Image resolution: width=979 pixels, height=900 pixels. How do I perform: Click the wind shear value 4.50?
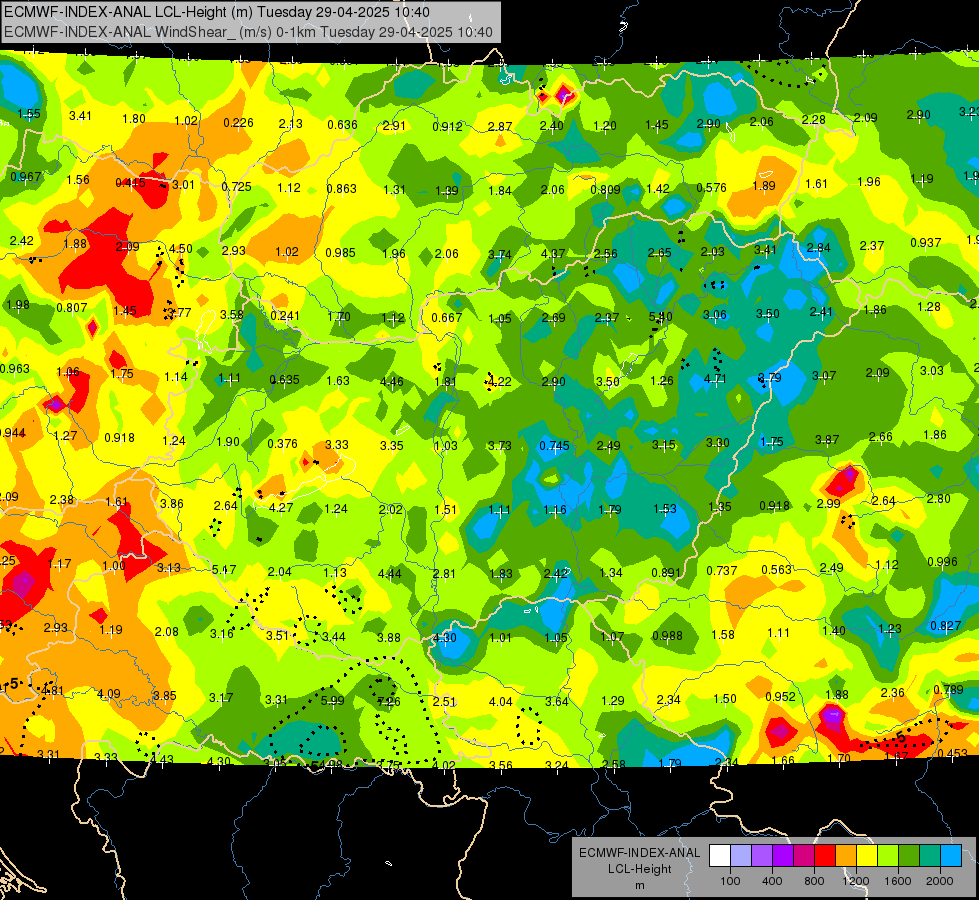coord(180,249)
